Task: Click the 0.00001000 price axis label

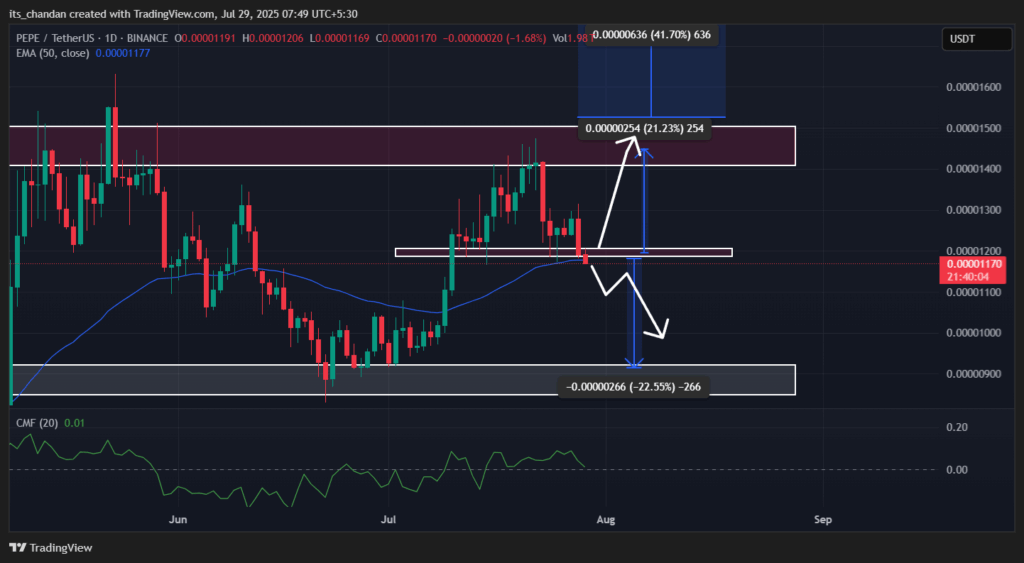Action: pyautogui.click(x=973, y=333)
